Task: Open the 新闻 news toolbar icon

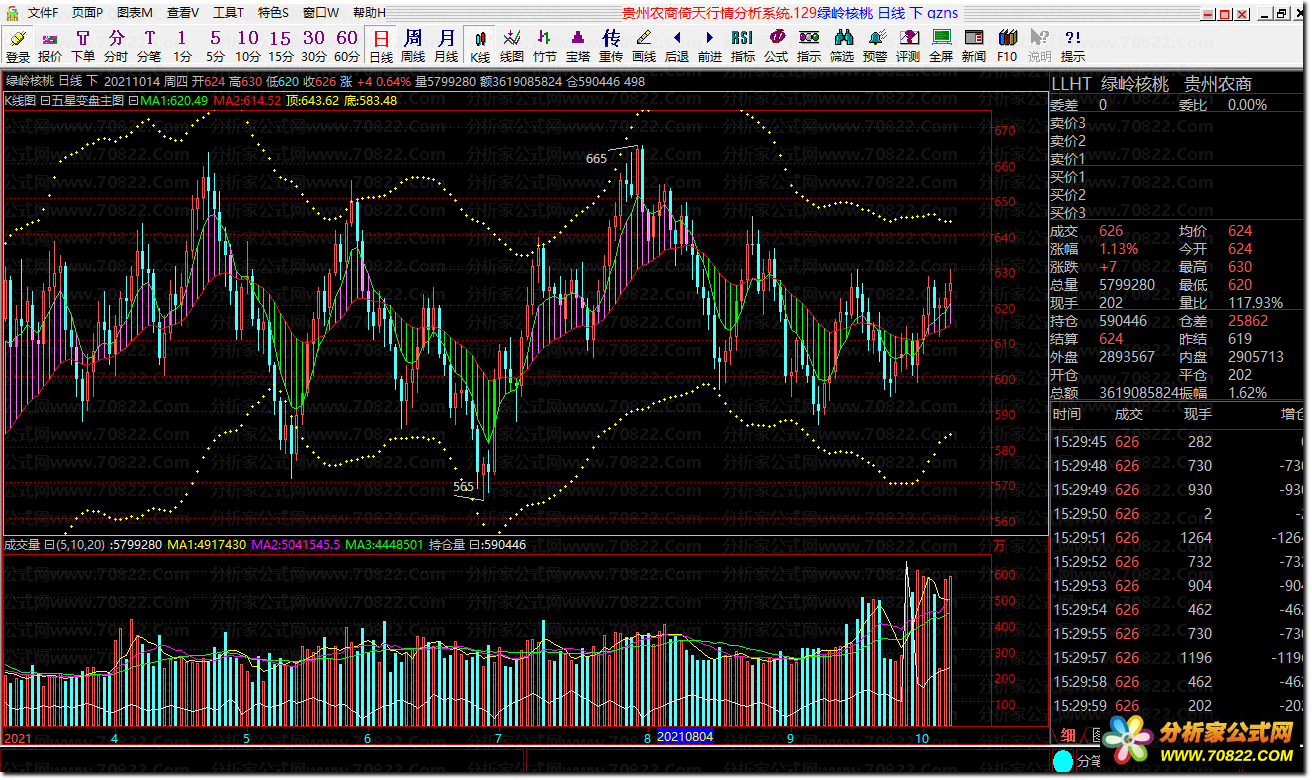Action: click(974, 45)
